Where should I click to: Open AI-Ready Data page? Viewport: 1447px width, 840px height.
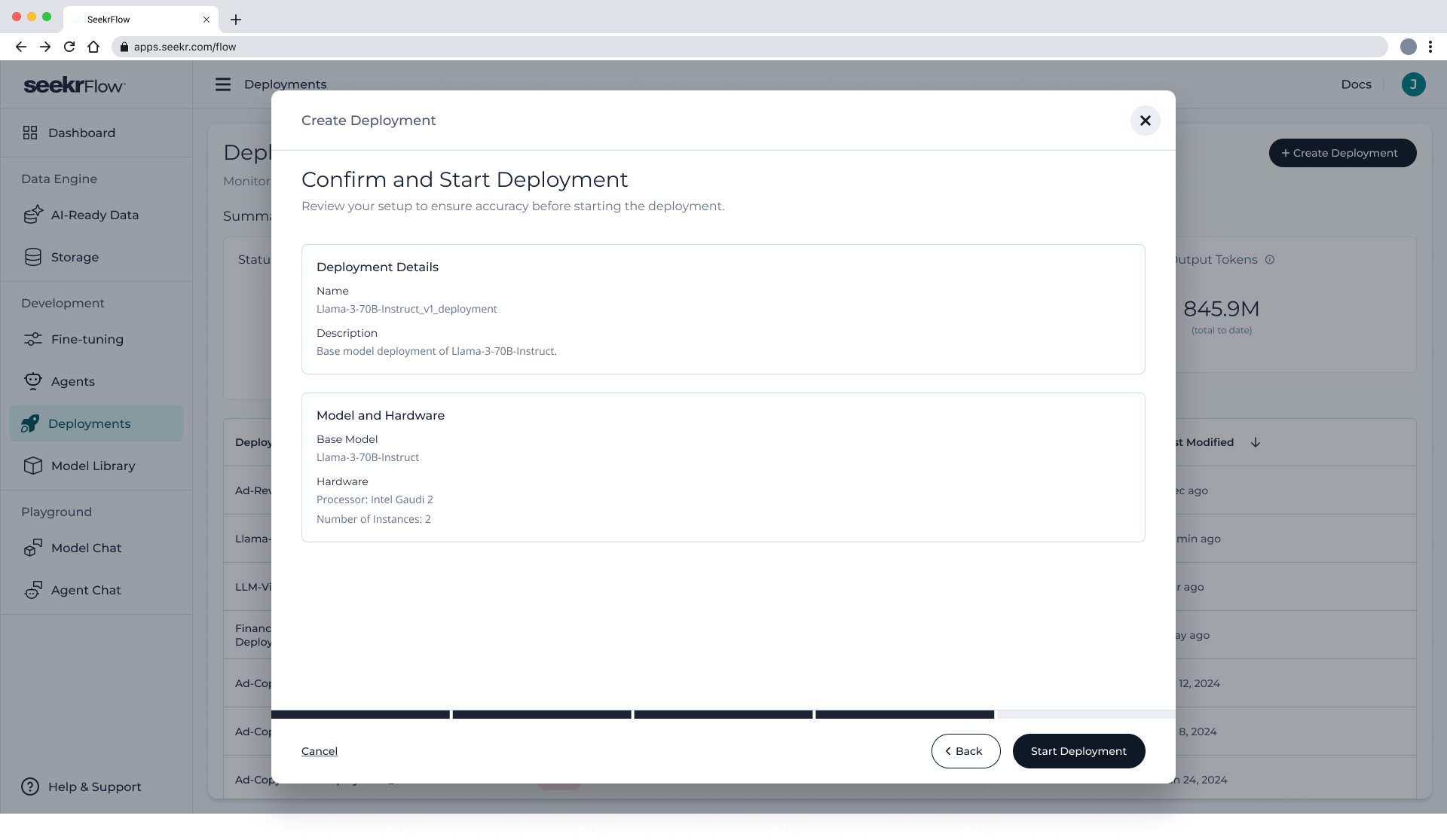click(96, 215)
